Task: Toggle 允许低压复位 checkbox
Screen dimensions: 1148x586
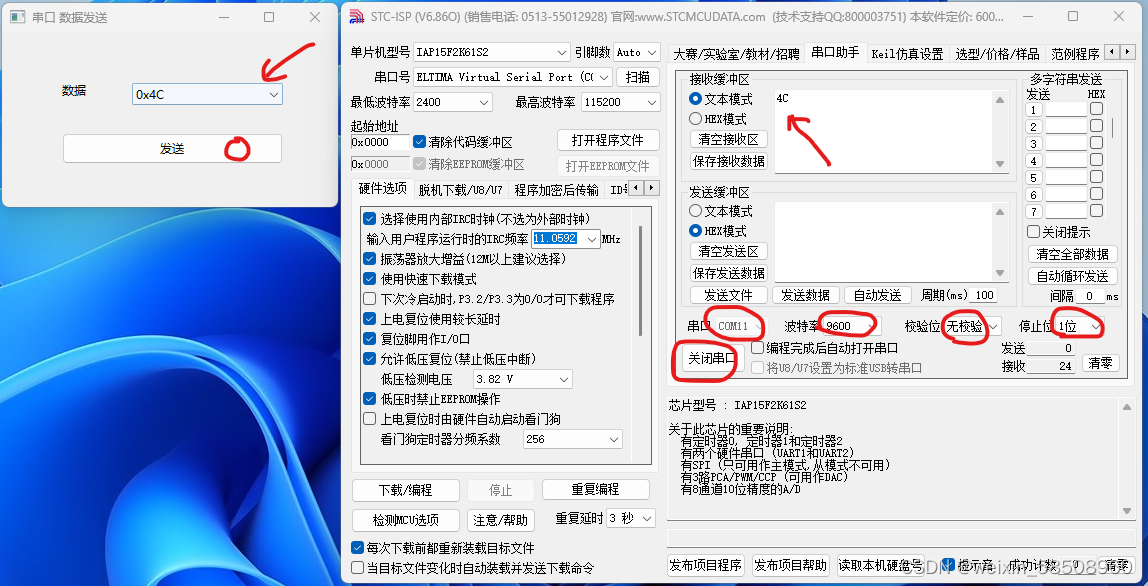Action: coord(370,359)
